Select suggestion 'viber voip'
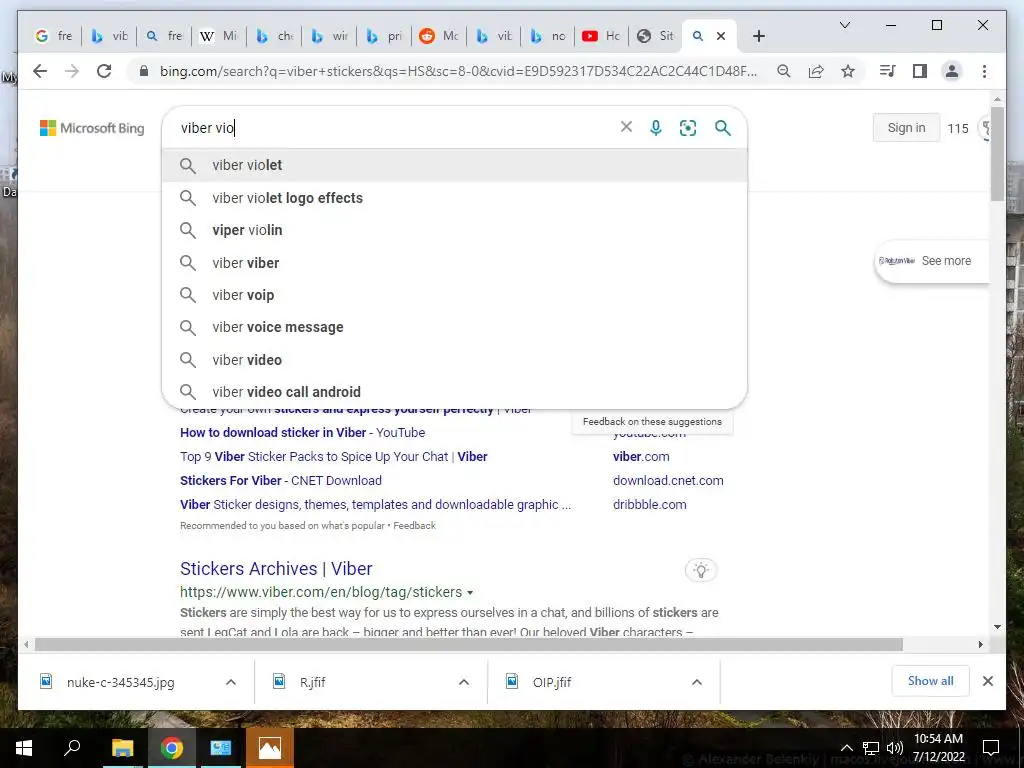1024x768 pixels. point(455,295)
